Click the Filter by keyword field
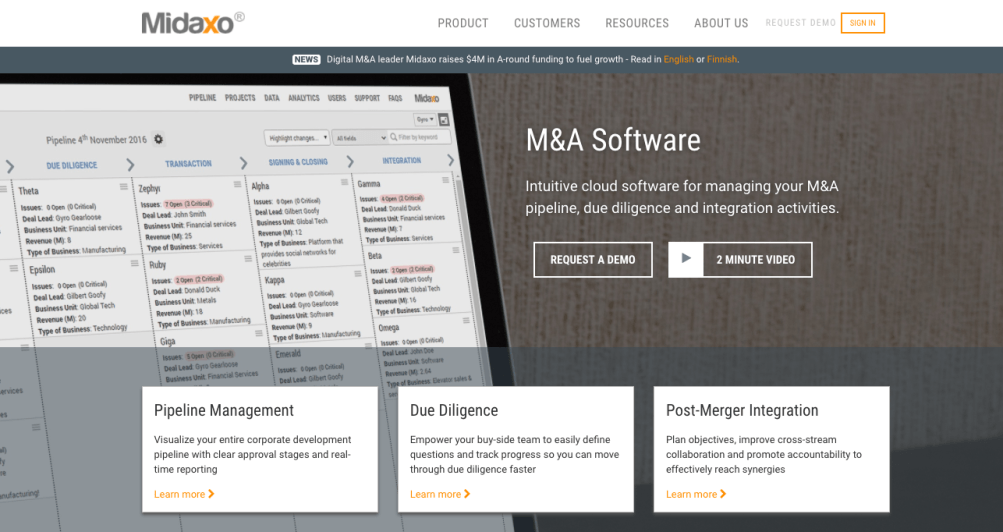Screen dimensions: 1003x532 [x=419, y=137]
